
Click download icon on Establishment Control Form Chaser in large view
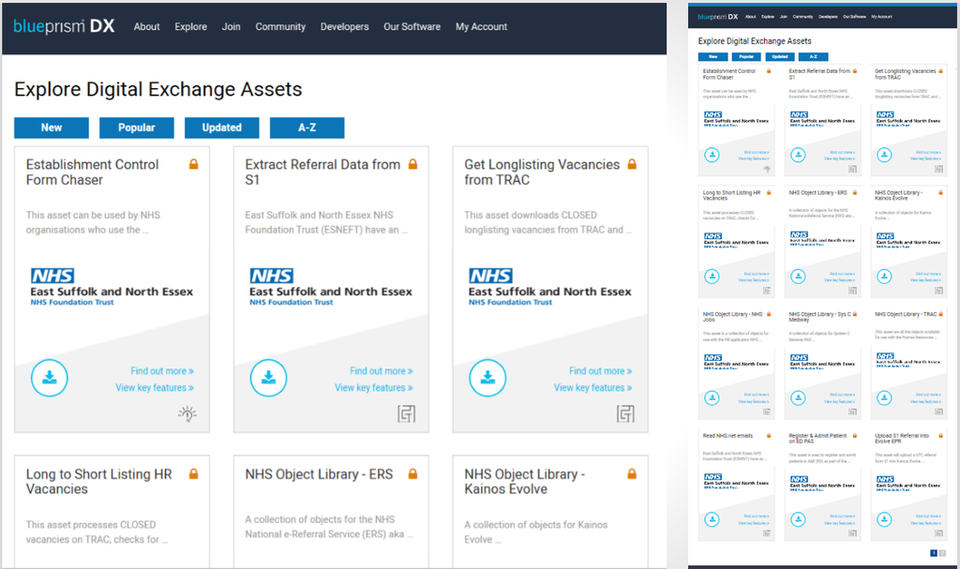(x=49, y=378)
